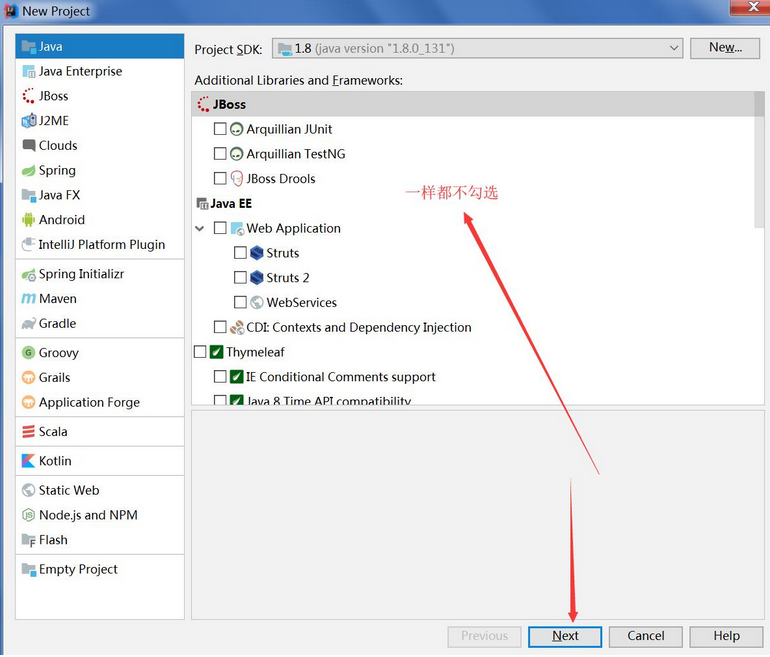Click the IntelliJ Platform Plugin icon
This screenshot has width=770, height=657.
pyautogui.click(x=29, y=245)
